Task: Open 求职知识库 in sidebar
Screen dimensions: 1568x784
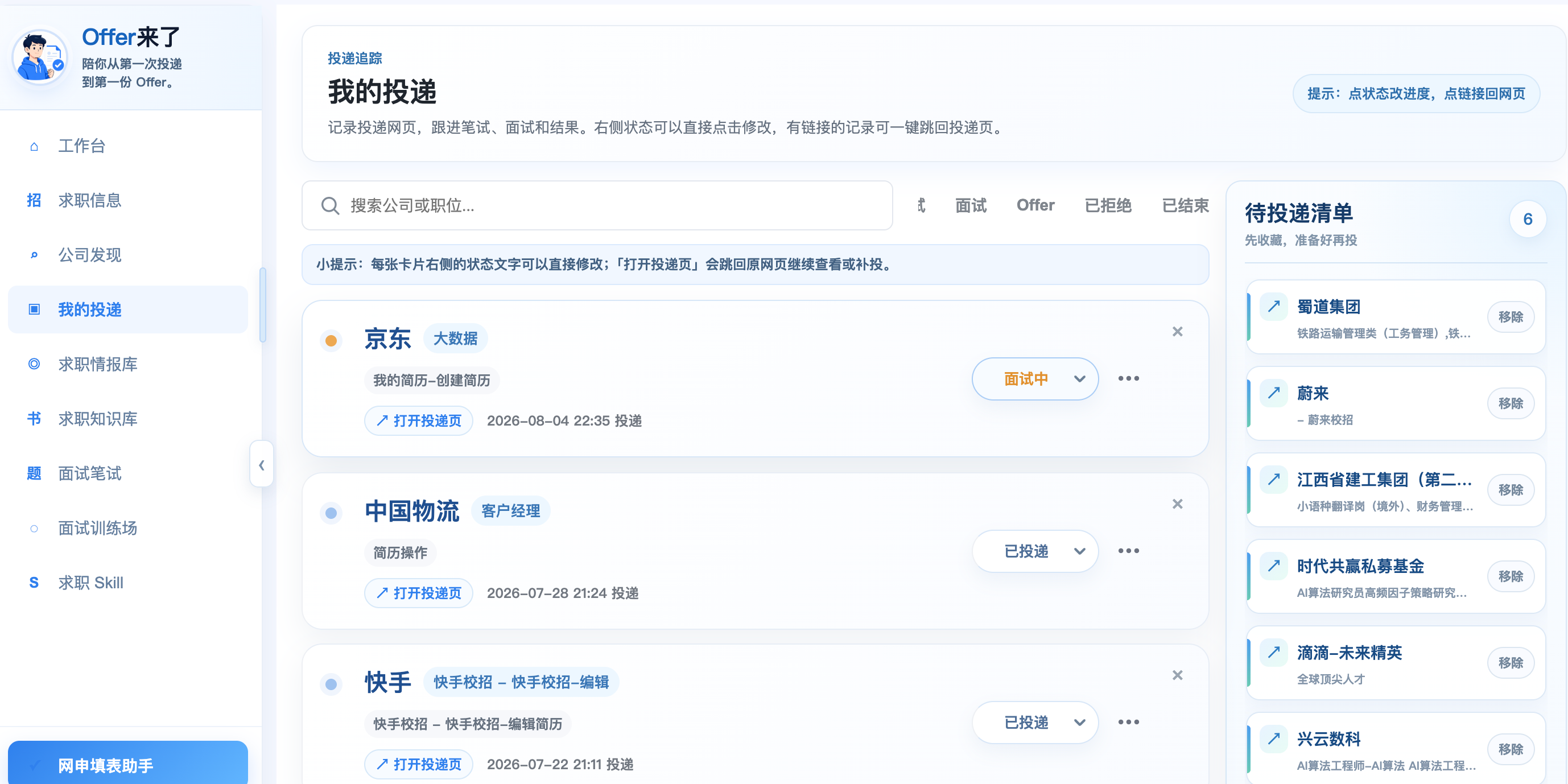Action: click(128, 419)
